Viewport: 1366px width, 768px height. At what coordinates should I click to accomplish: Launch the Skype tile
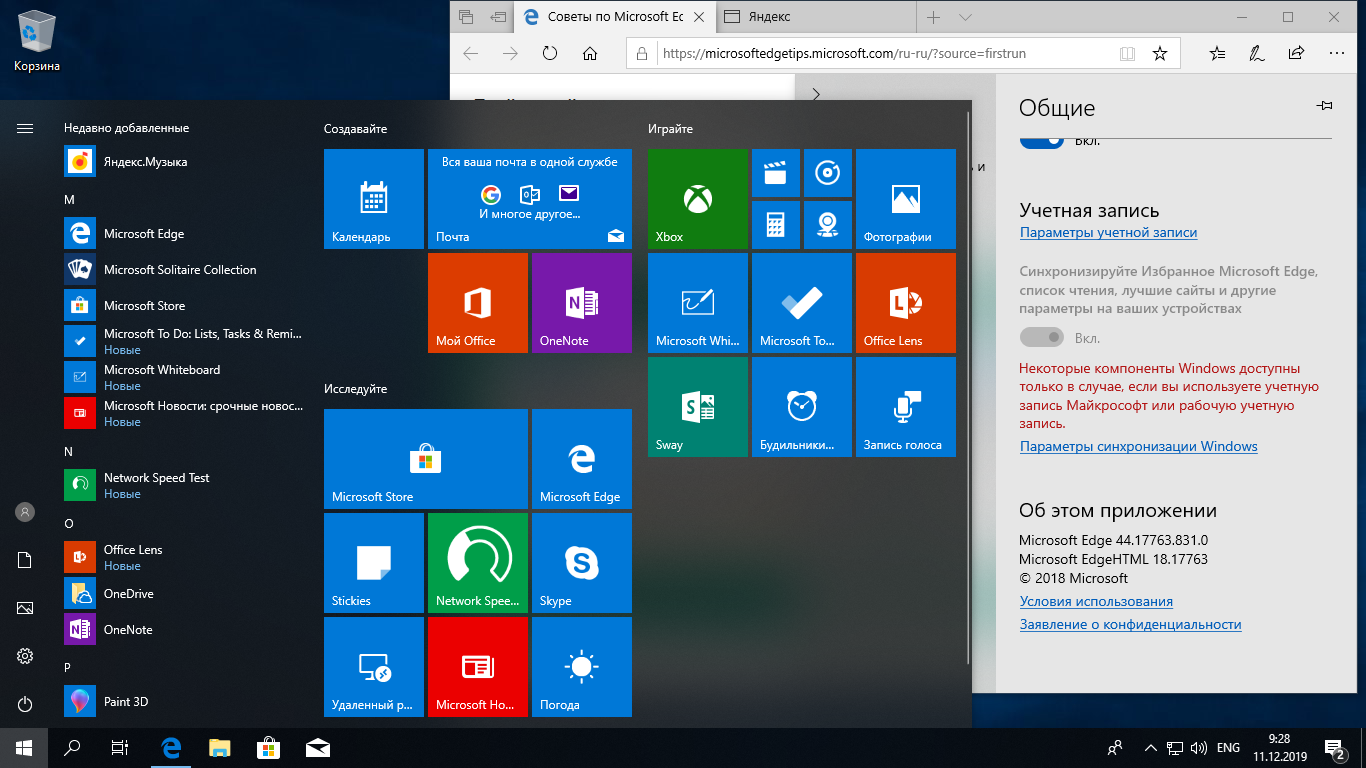click(x=582, y=563)
